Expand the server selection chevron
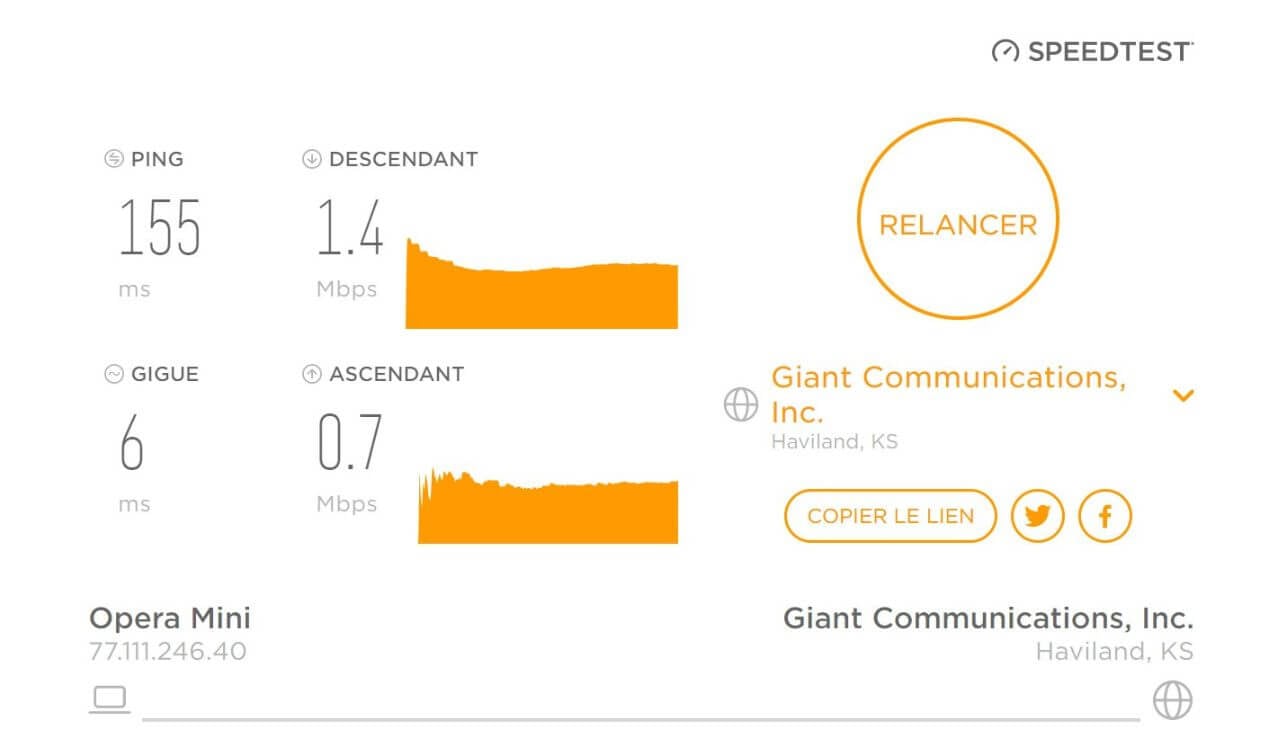The height and width of the screenshot is (748, 1278). pyautogui.click(x=1183, y=396)
